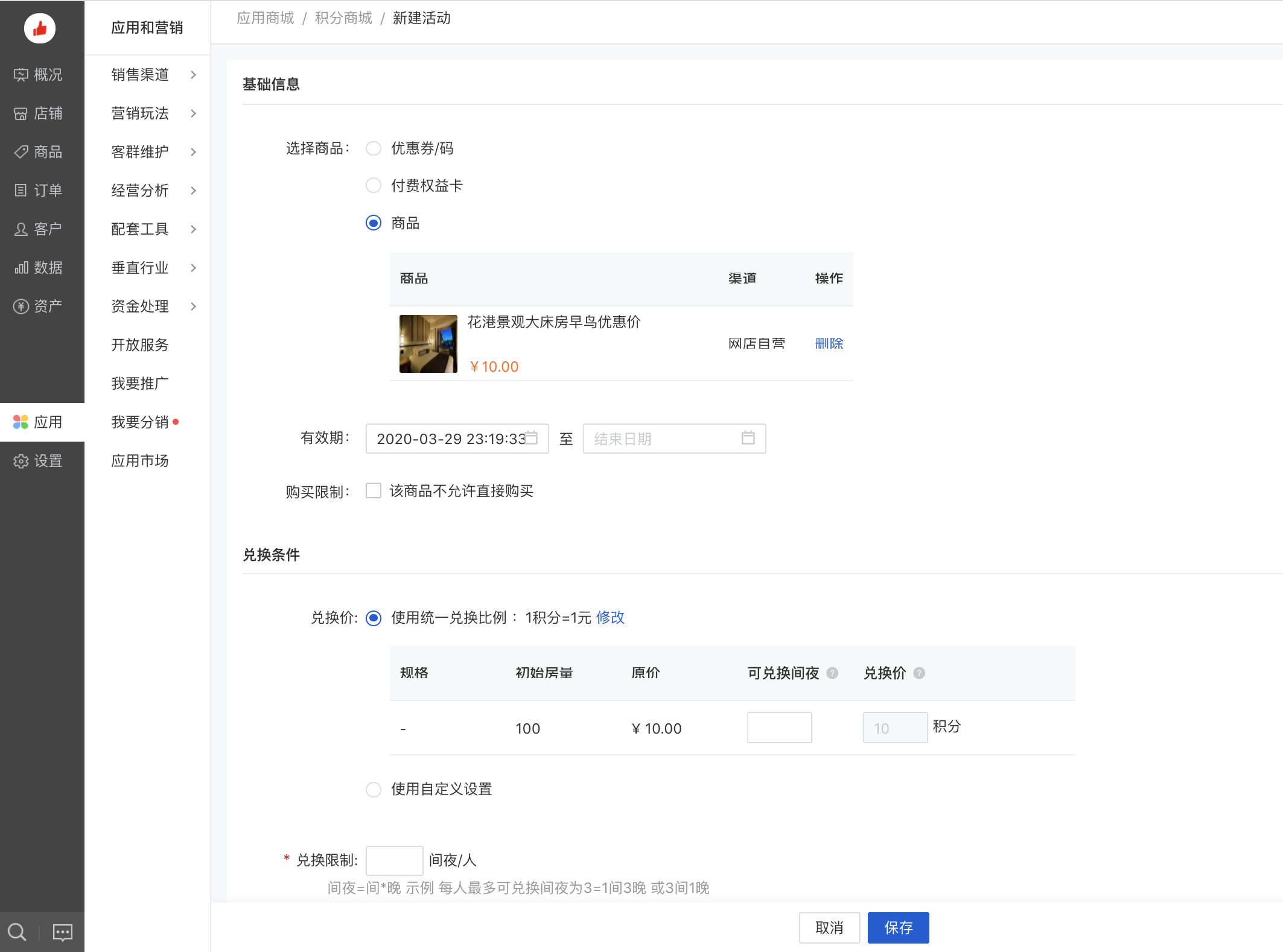Open the chat message icon
Viewport: 1283px width, 952px height.
63,932
